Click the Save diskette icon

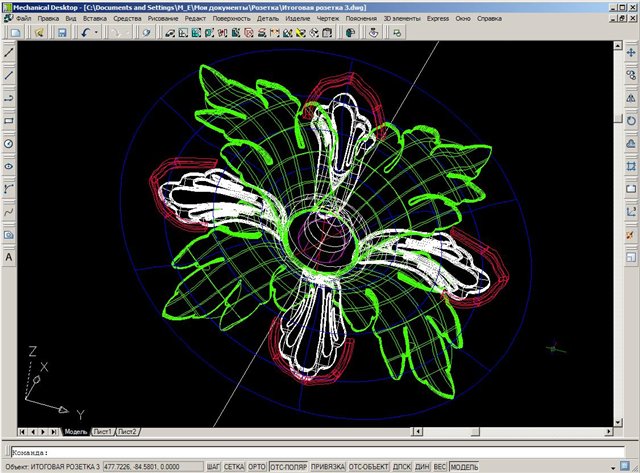click(62, 33)
